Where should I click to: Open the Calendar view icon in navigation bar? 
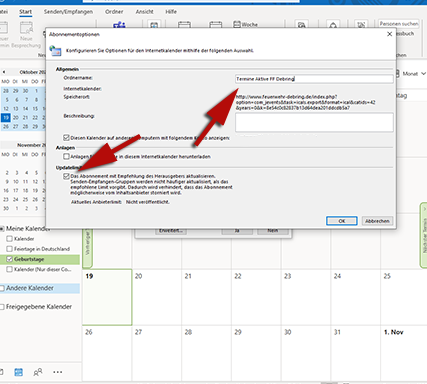tap(19, 372)
